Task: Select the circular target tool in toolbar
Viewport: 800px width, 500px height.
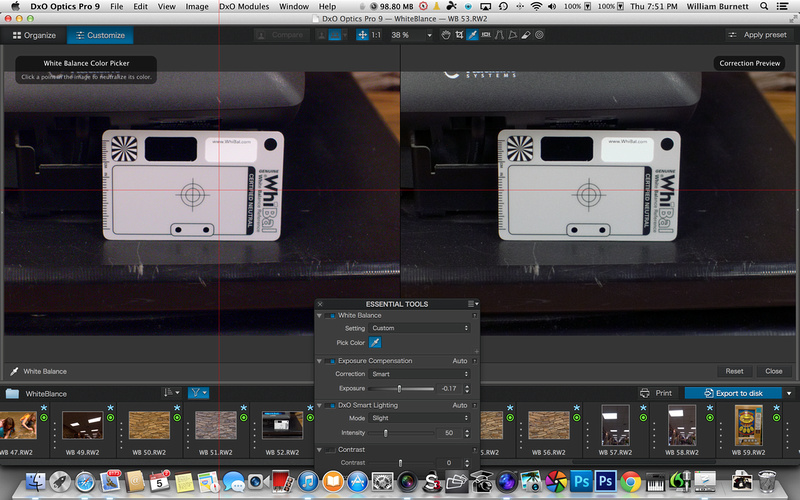Action: (x=539, y=35)
